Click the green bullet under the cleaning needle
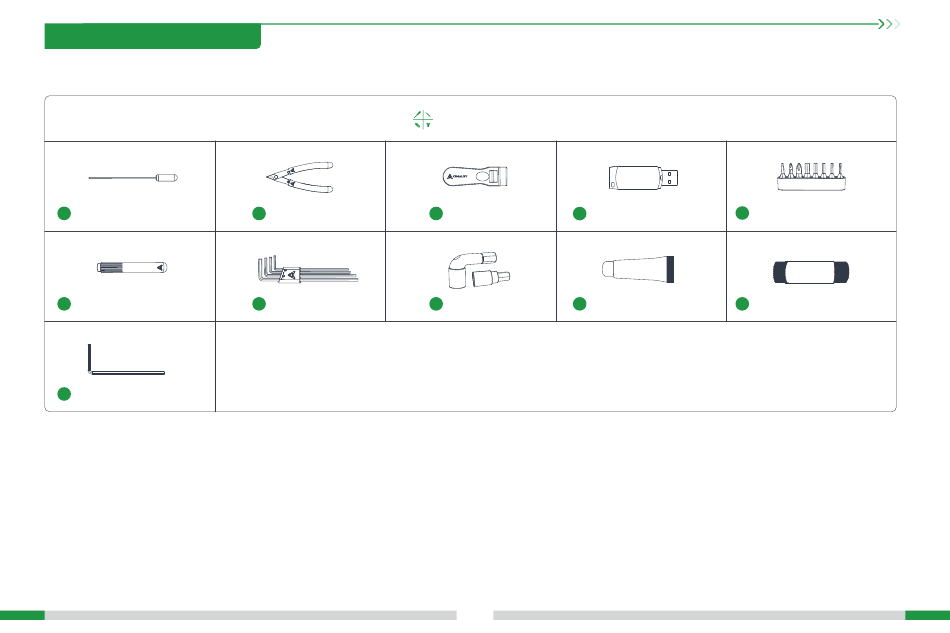The width and height of the screenshot is (950, 633). 64,213
